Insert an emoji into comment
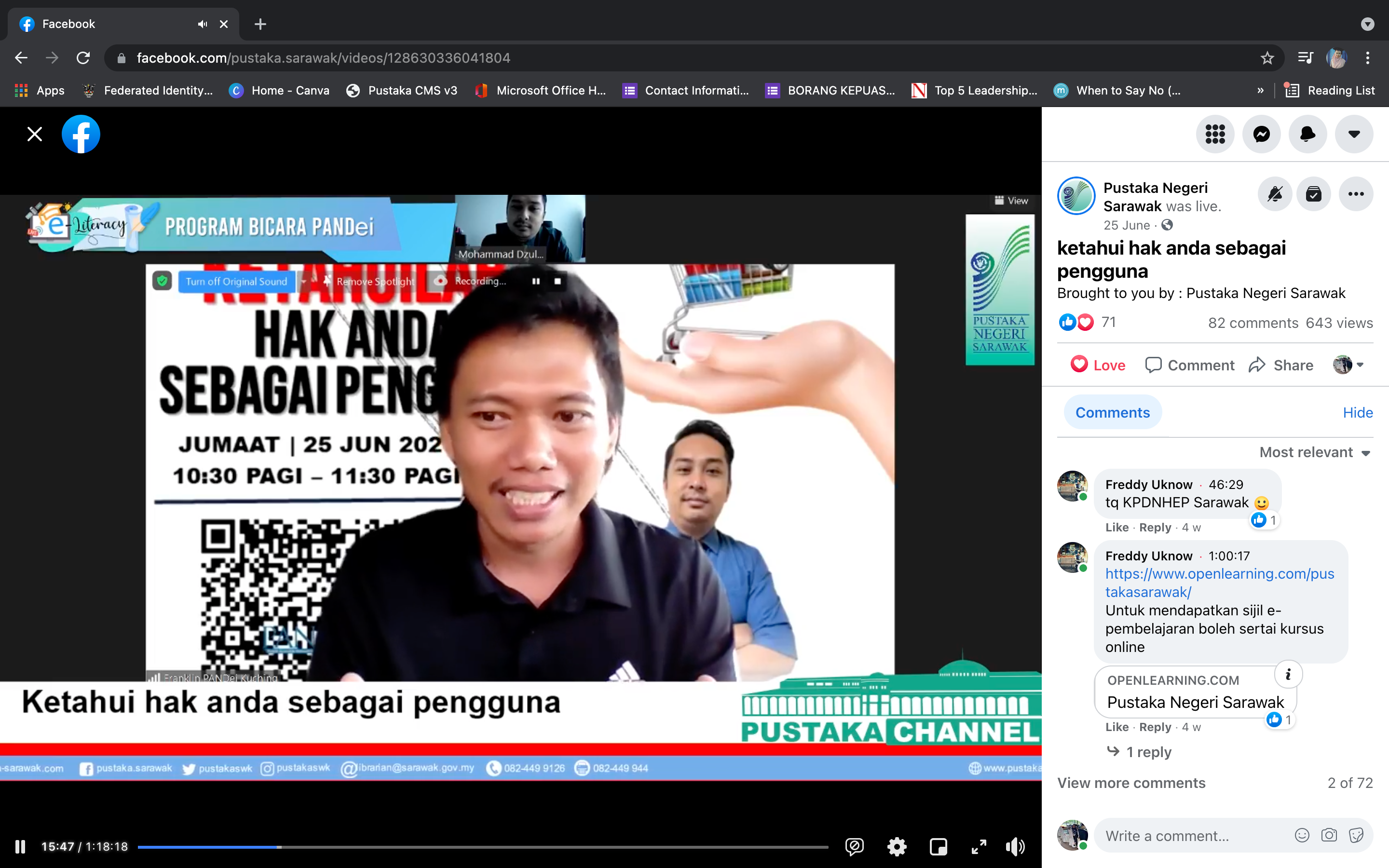The width and height of the screenshot is (1389, 868). (1302, 835)
